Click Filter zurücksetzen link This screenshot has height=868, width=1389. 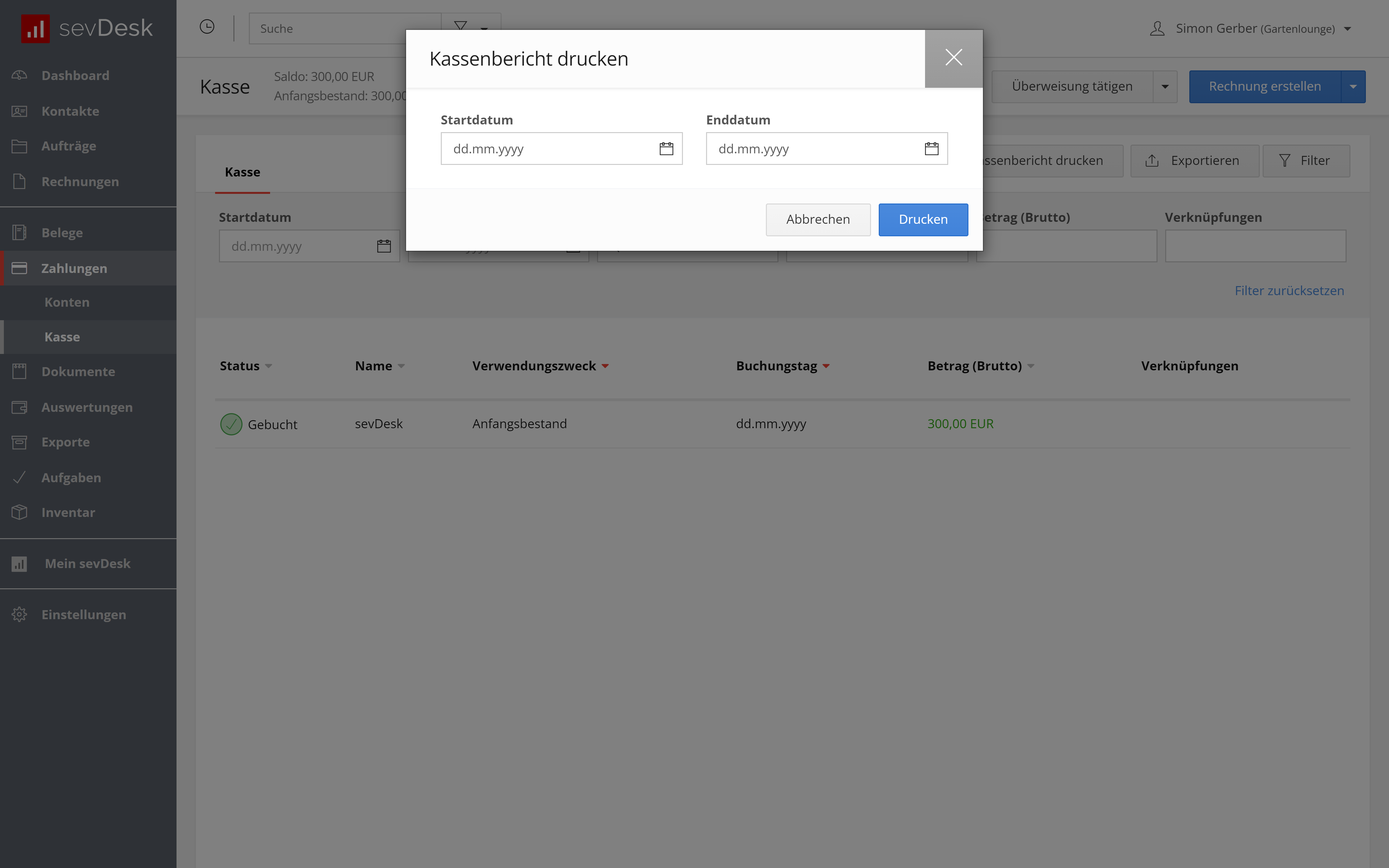(x=1289, y=291)
